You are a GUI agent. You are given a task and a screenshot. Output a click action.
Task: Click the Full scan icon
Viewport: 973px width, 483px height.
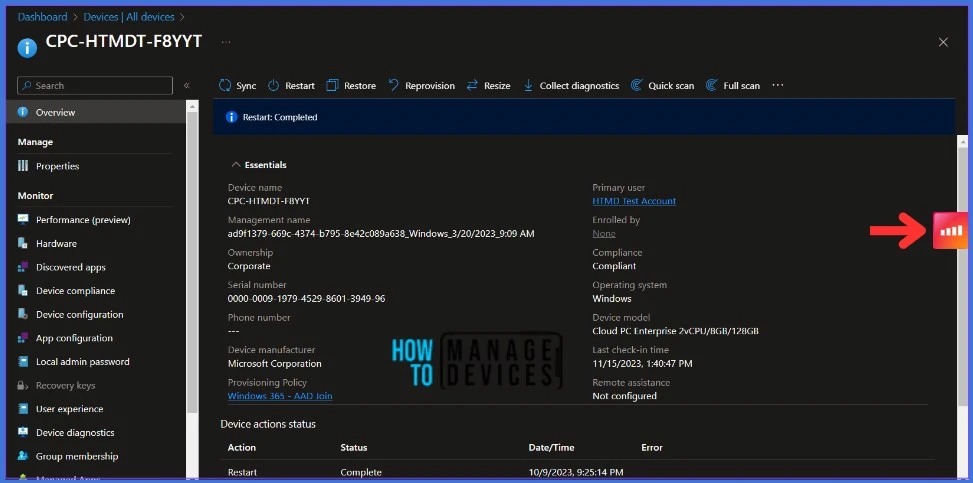coord(712,86)
